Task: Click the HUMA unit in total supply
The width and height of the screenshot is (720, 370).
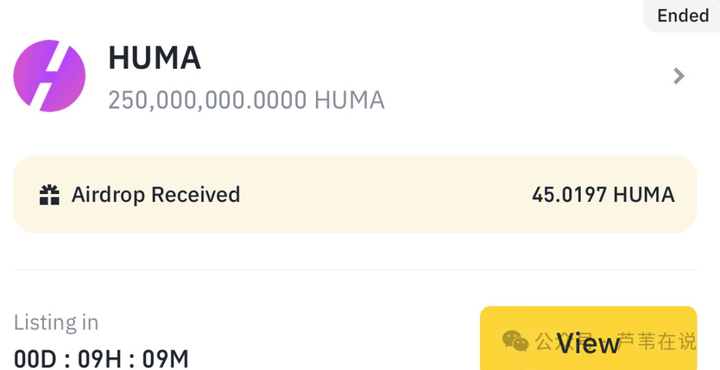Action: [349, 100]
